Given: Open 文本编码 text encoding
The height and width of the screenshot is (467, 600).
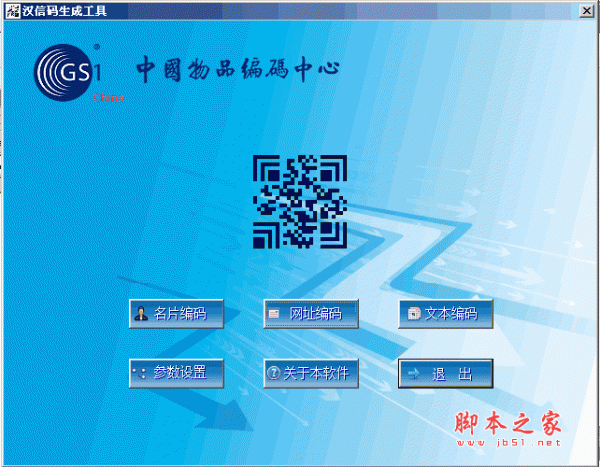Looking at the screenshot, I should pos(446,314).
